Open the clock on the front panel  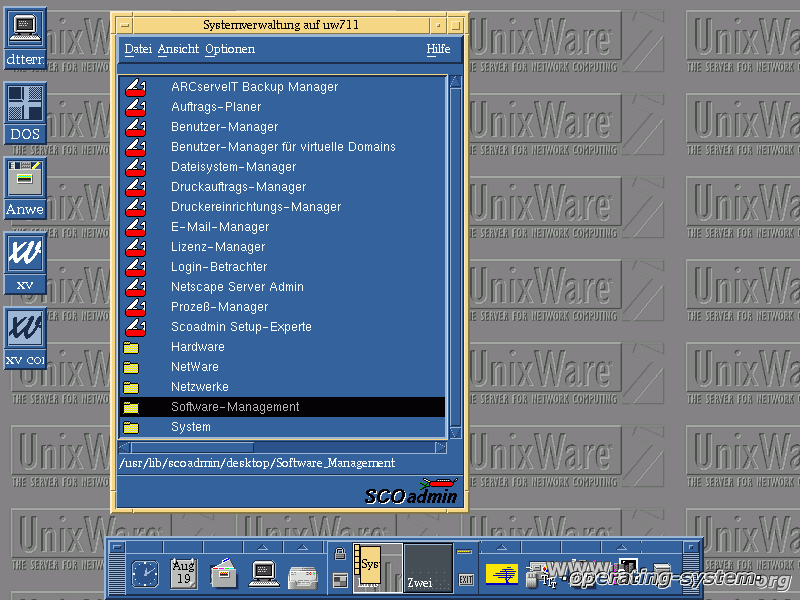coord(145,573)
